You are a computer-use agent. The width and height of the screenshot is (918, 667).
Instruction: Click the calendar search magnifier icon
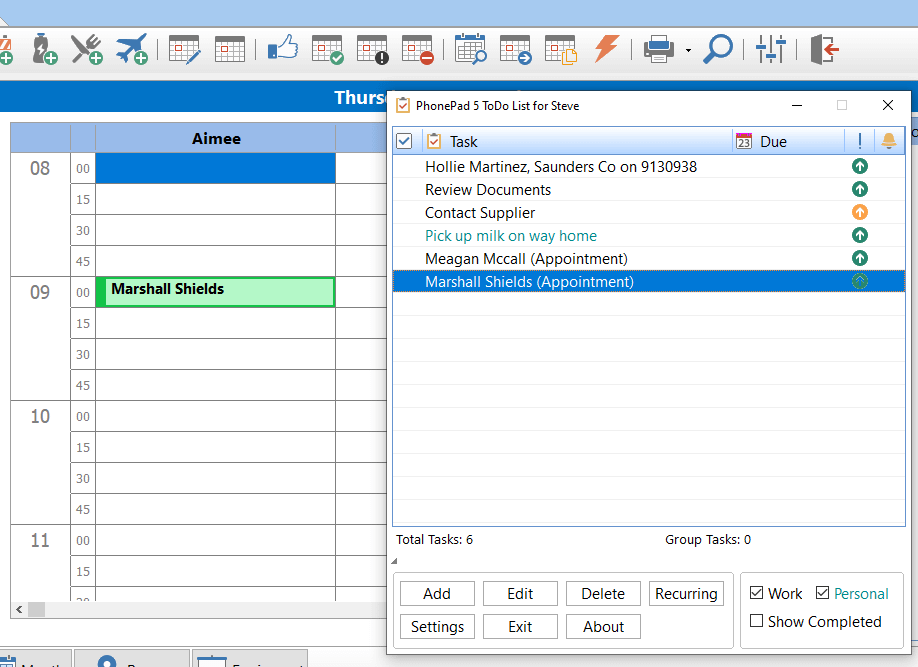pyautogui.click(x=471, y=49)
